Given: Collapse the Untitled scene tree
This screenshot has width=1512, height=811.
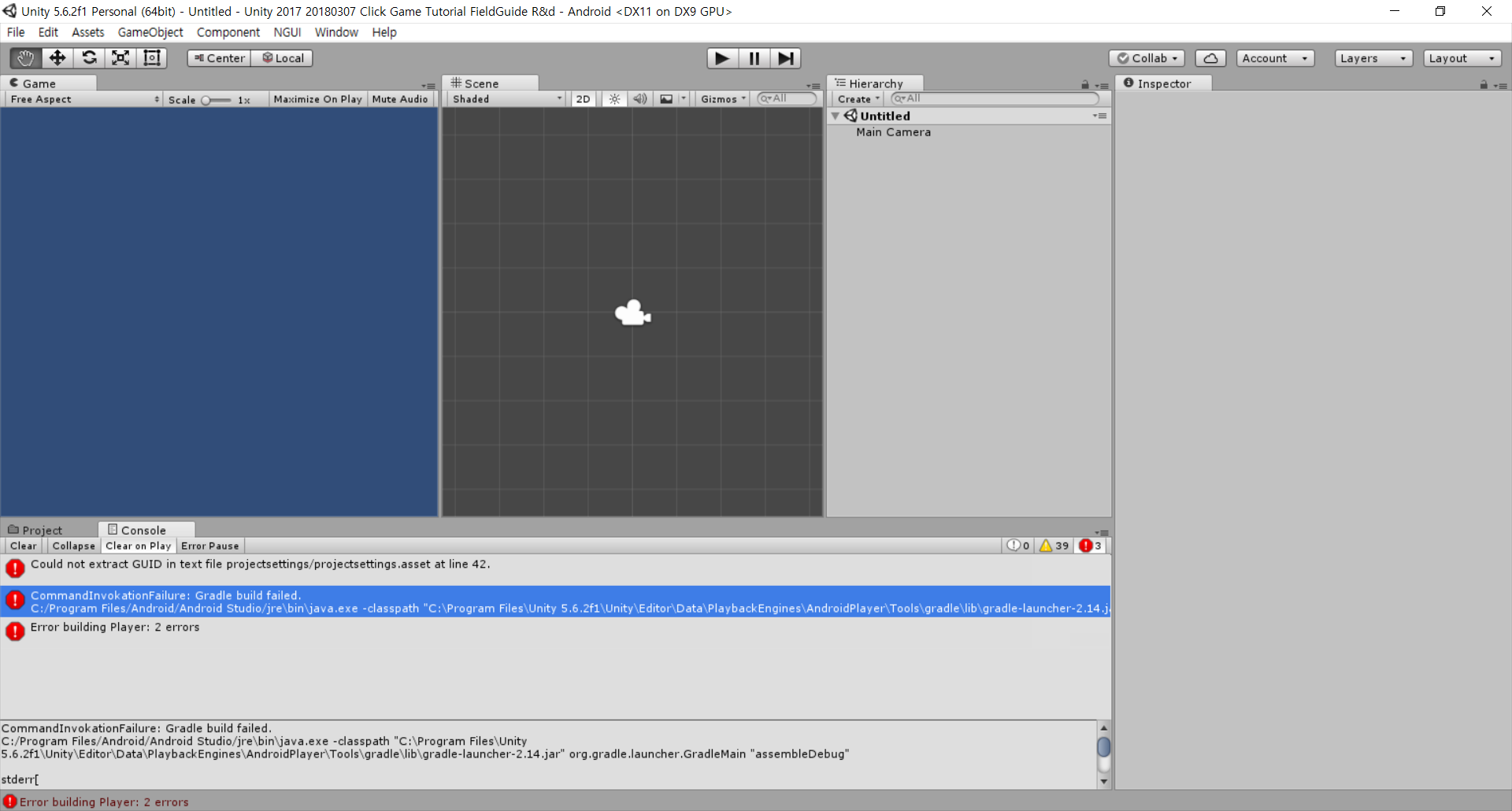Looking at the screenshot, I should point(836,116).
